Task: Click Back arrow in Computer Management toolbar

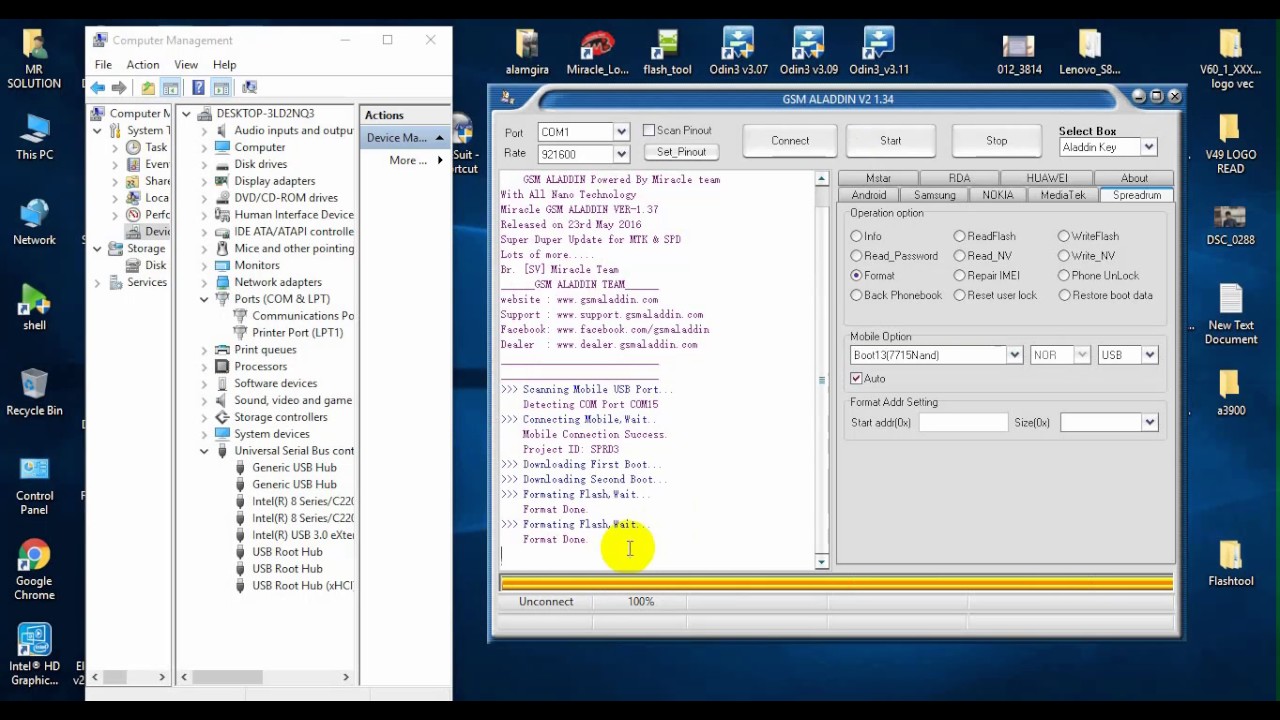Action: point(98,88)
